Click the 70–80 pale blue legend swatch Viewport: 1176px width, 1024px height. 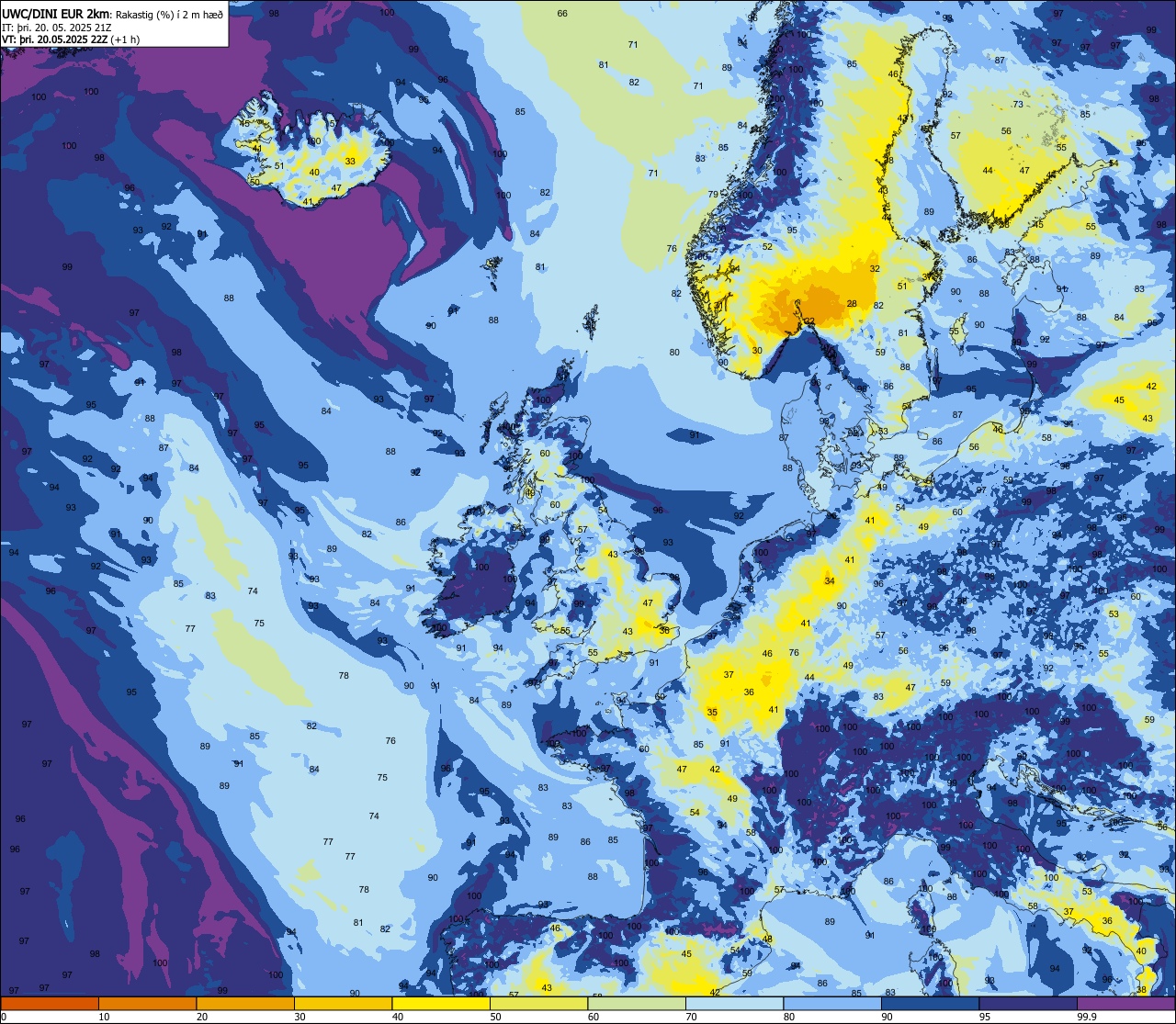[734, 1003]
